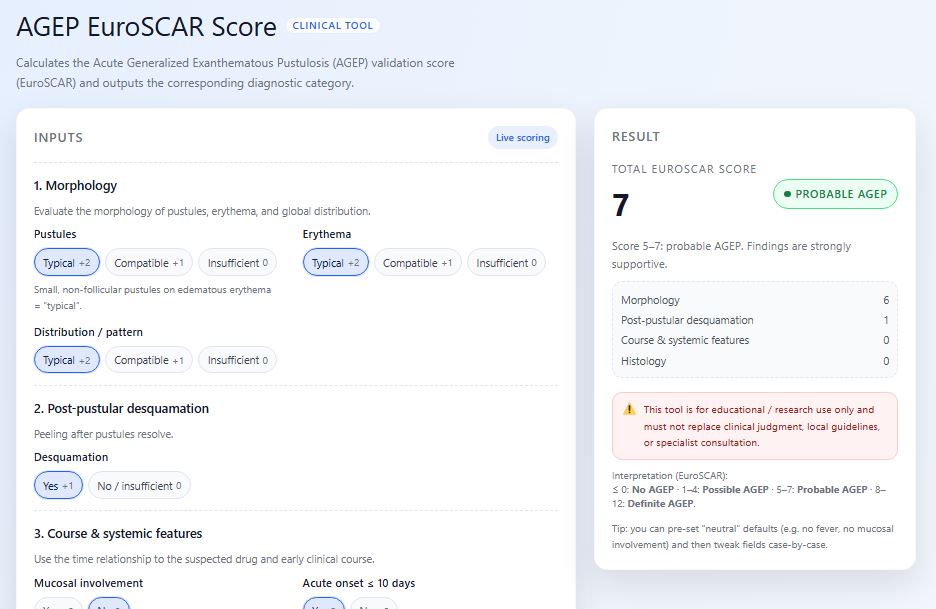Set Pustules to Insufficient
This screenshot has height=609, width=936.
point(238,263)
